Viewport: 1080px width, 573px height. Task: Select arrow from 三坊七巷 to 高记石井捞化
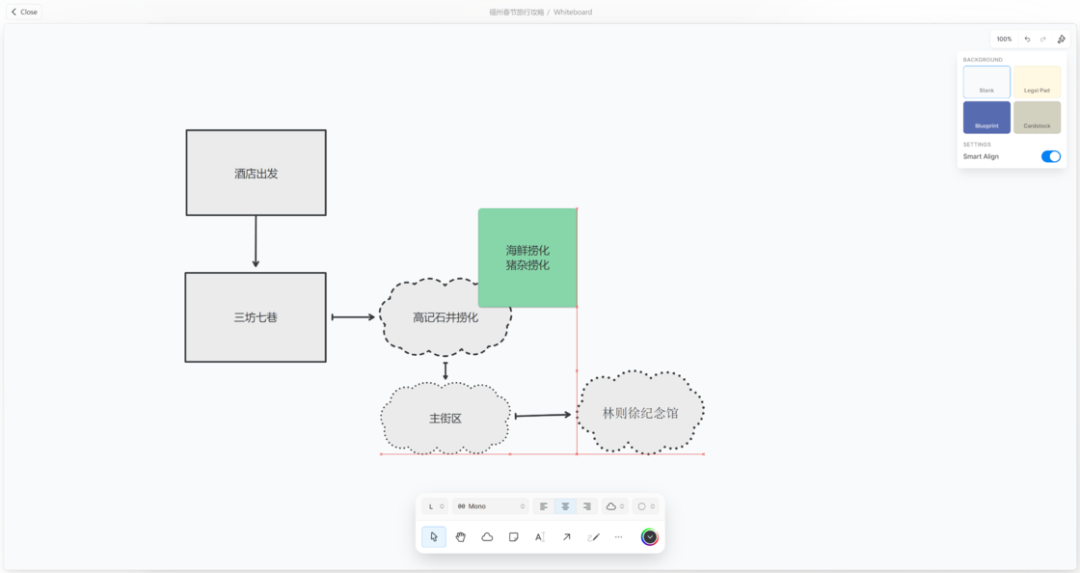pyautogui.click(x=353, y=317)
